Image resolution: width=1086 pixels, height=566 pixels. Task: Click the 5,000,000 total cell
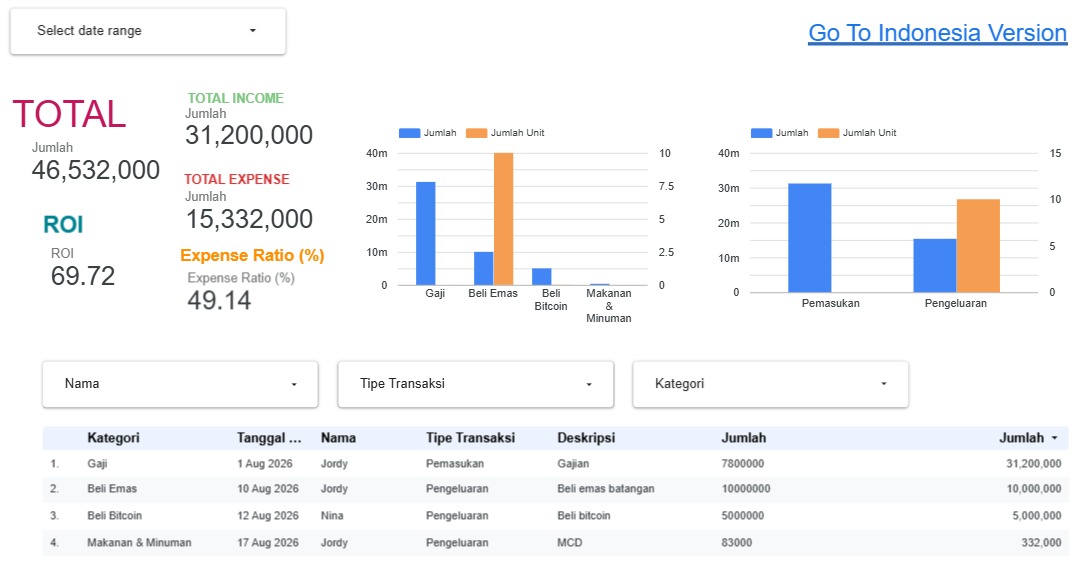click(x=1037, y=515)
